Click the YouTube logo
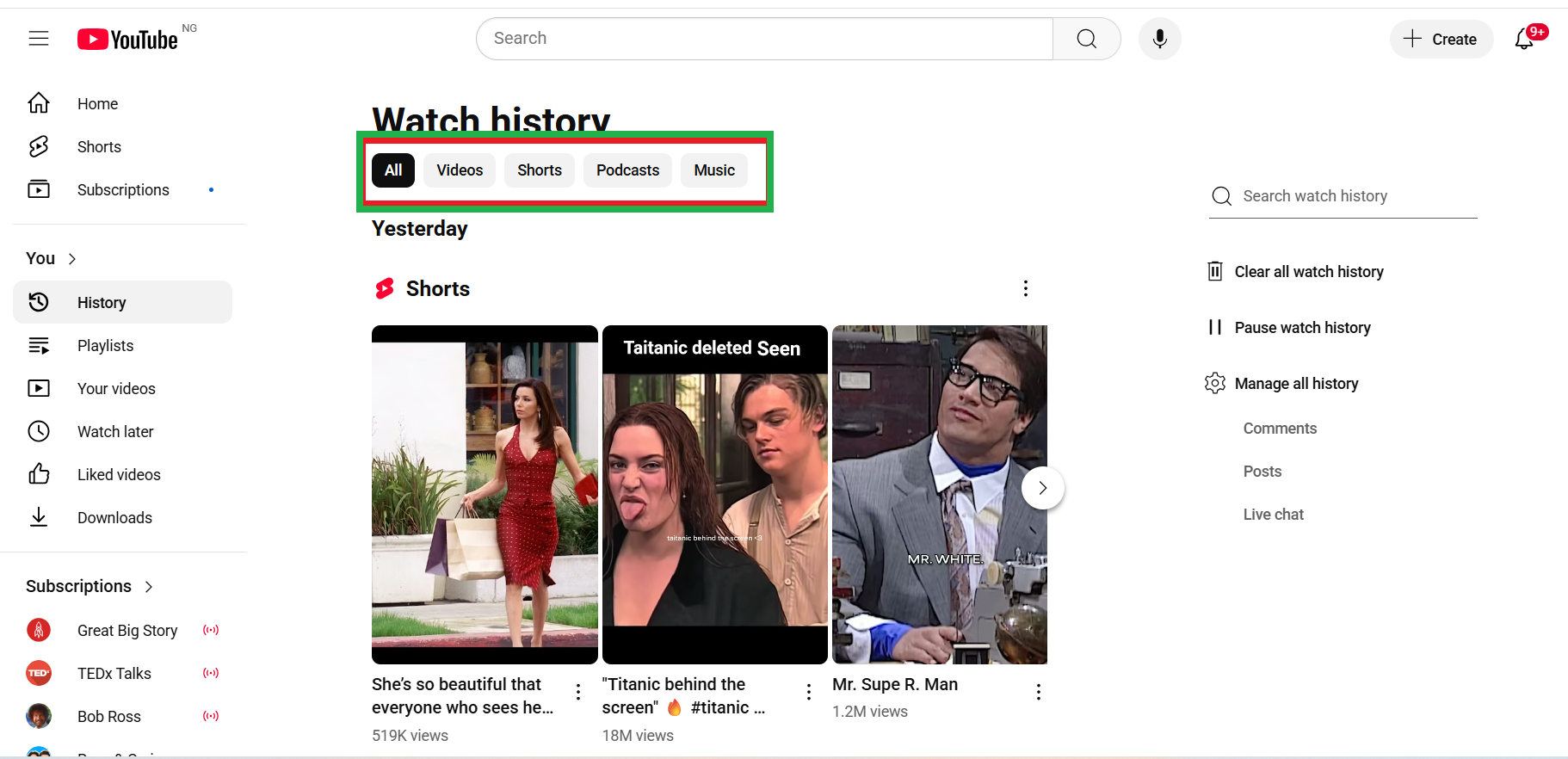 click(127, 40)
